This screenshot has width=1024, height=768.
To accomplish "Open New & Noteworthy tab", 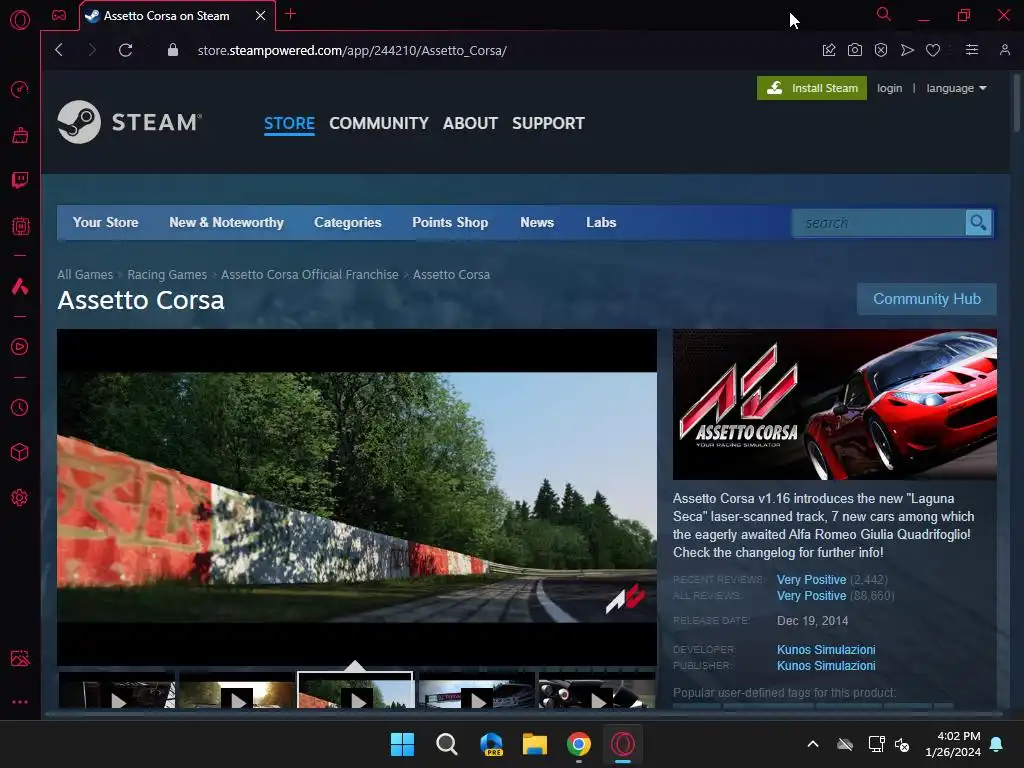I will pos(227,223).
